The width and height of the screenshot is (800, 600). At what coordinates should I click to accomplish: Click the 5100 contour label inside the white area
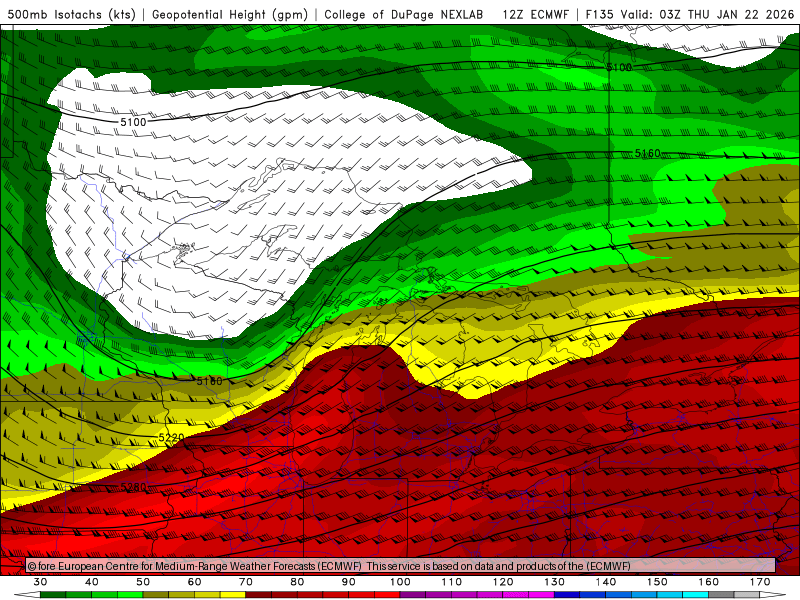(x=133, y=122)
